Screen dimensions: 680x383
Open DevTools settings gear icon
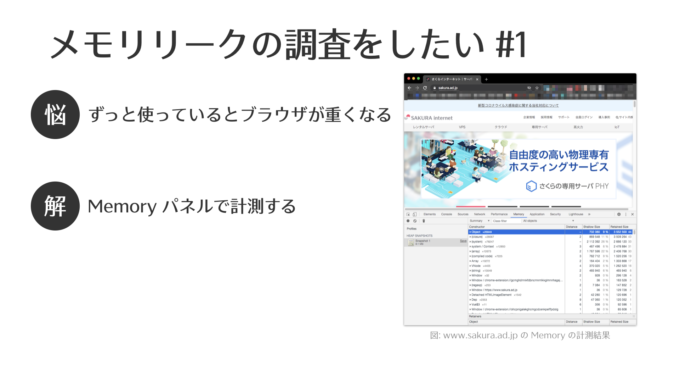point(619,214)
